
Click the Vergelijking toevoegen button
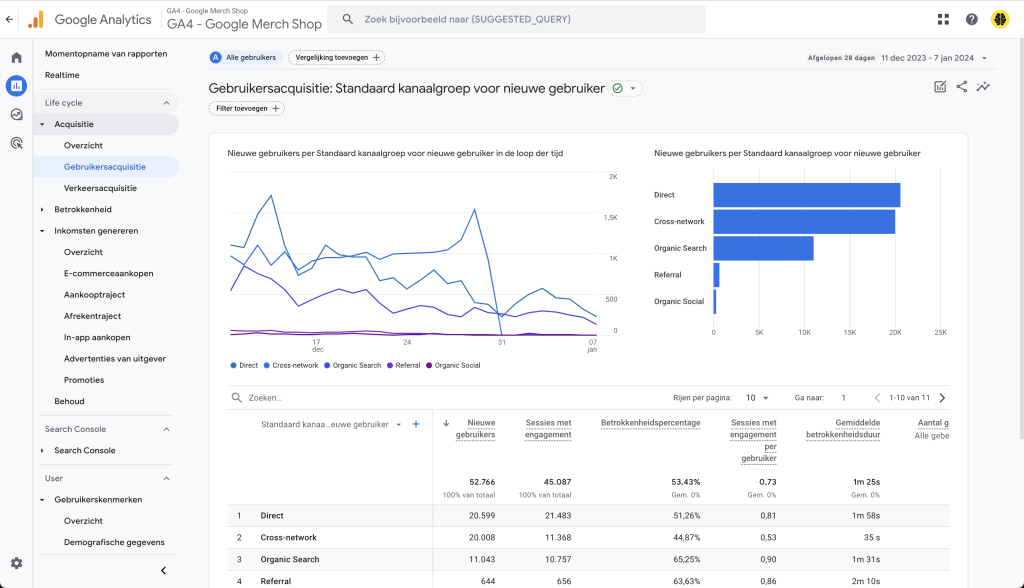click(336, 57)
